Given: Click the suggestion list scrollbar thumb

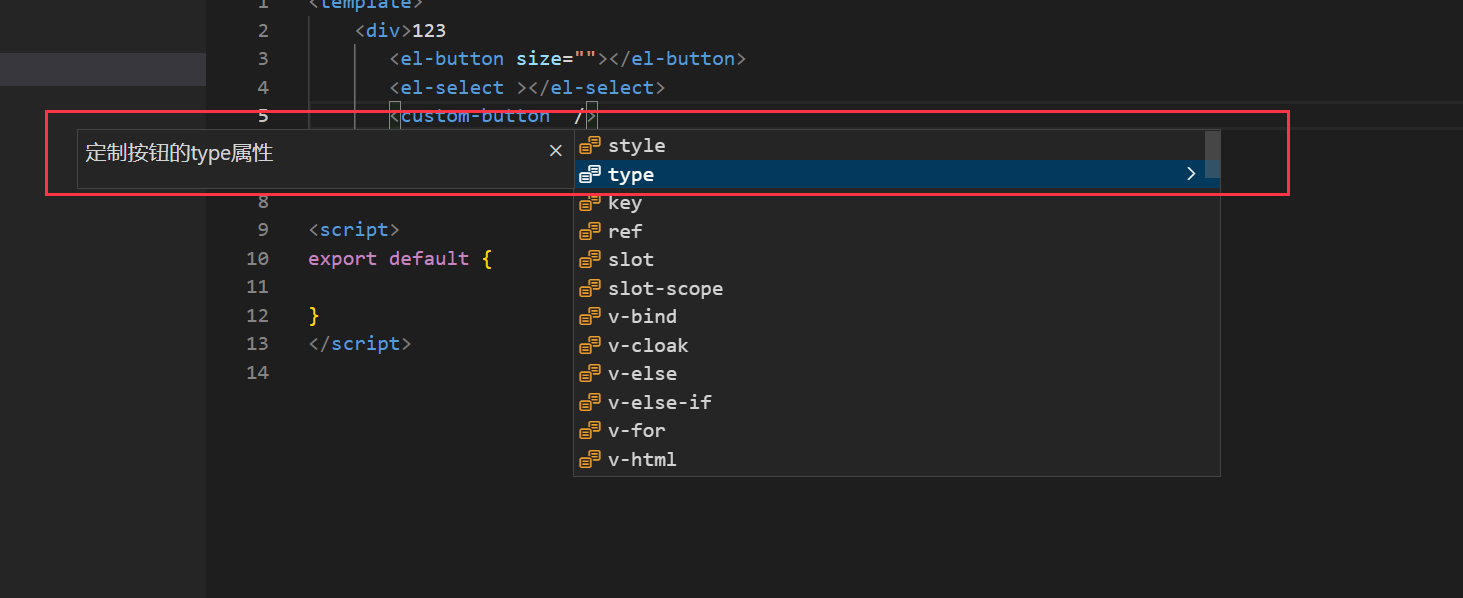Looking at the screenshot, I should click(1212, 154).
